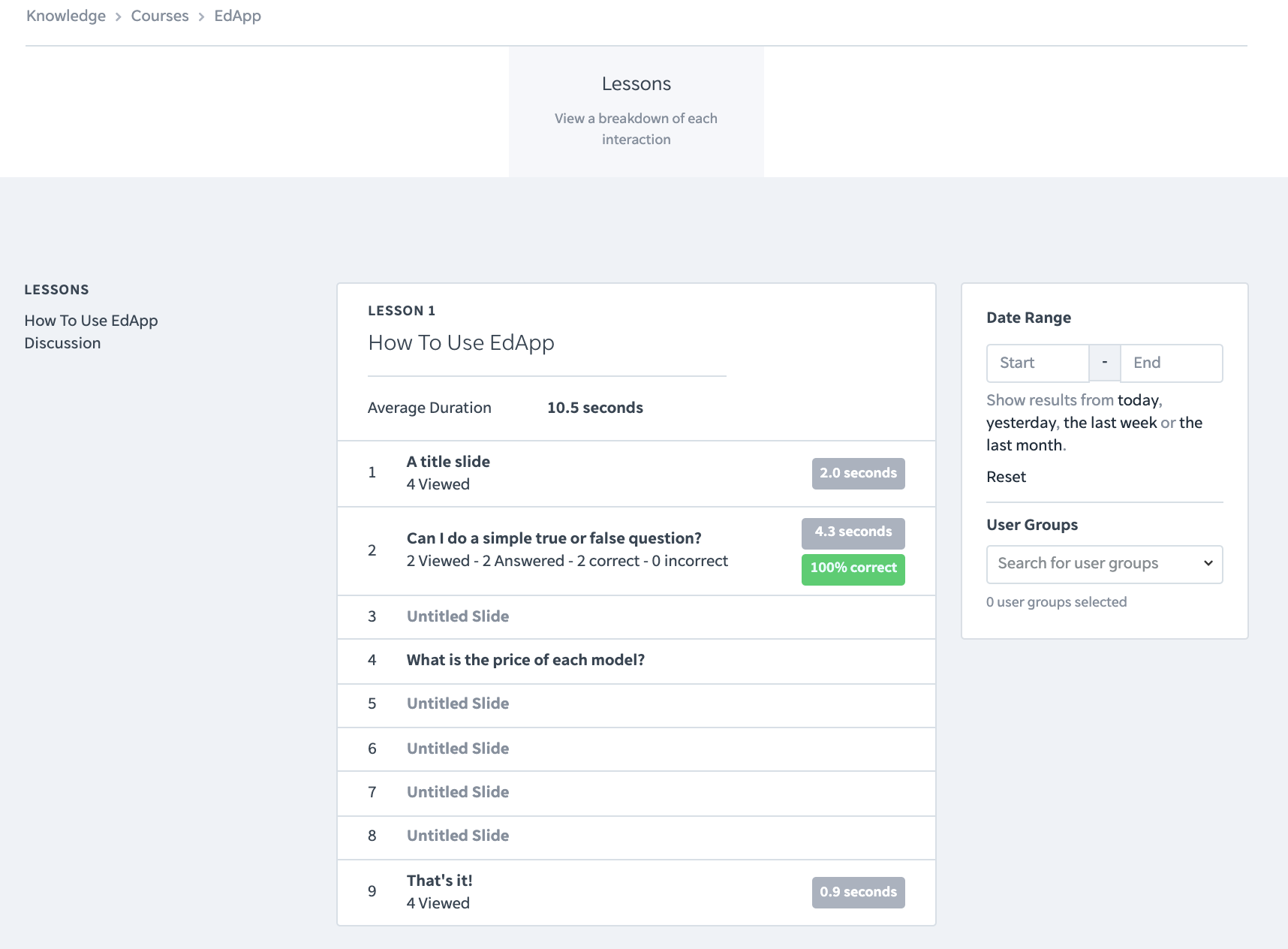Select How To Use EdApp in lessons sidebar
The height and width of the screenshot is (949, 1288).
pos(91,321)
